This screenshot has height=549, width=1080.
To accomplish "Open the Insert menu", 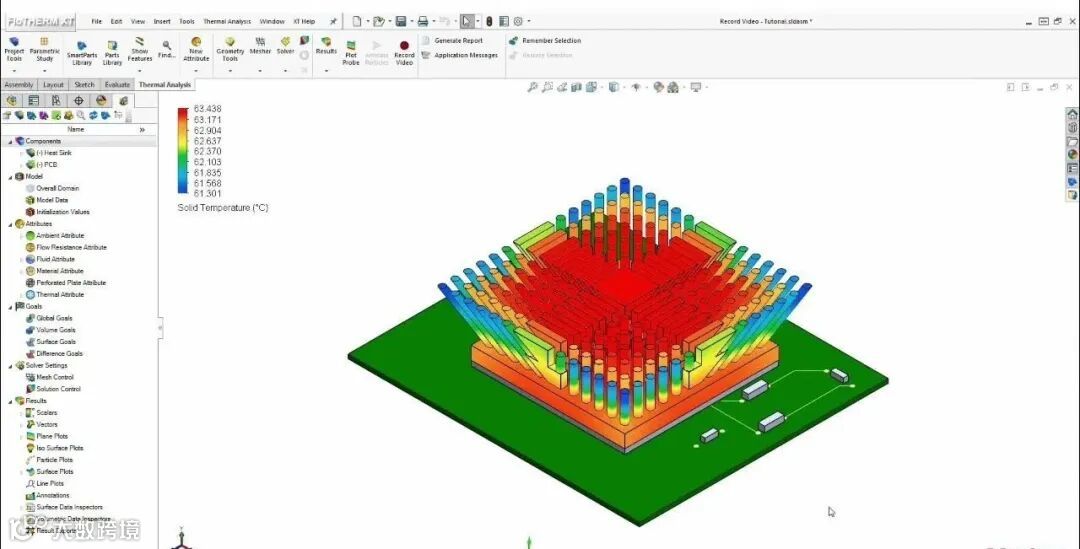I will [x=162, y=21].
